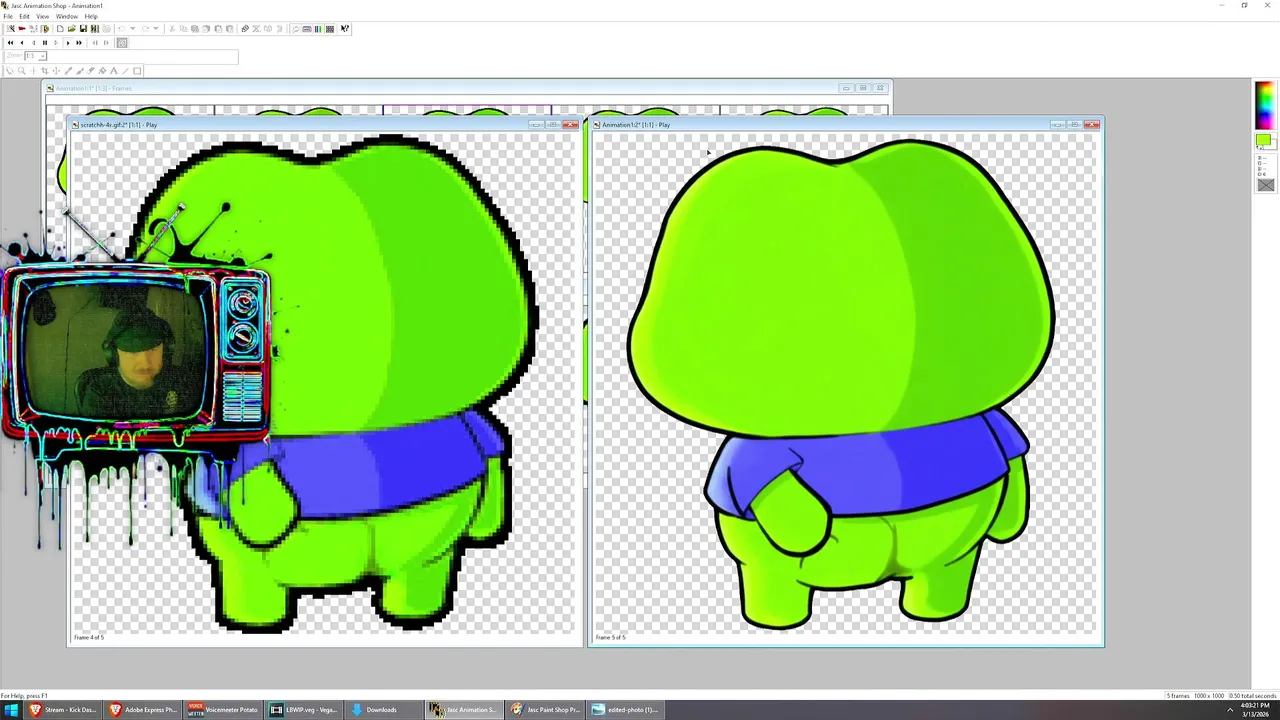
Task: Toggle the grid view toolbar icon
Action: [330, 29]
